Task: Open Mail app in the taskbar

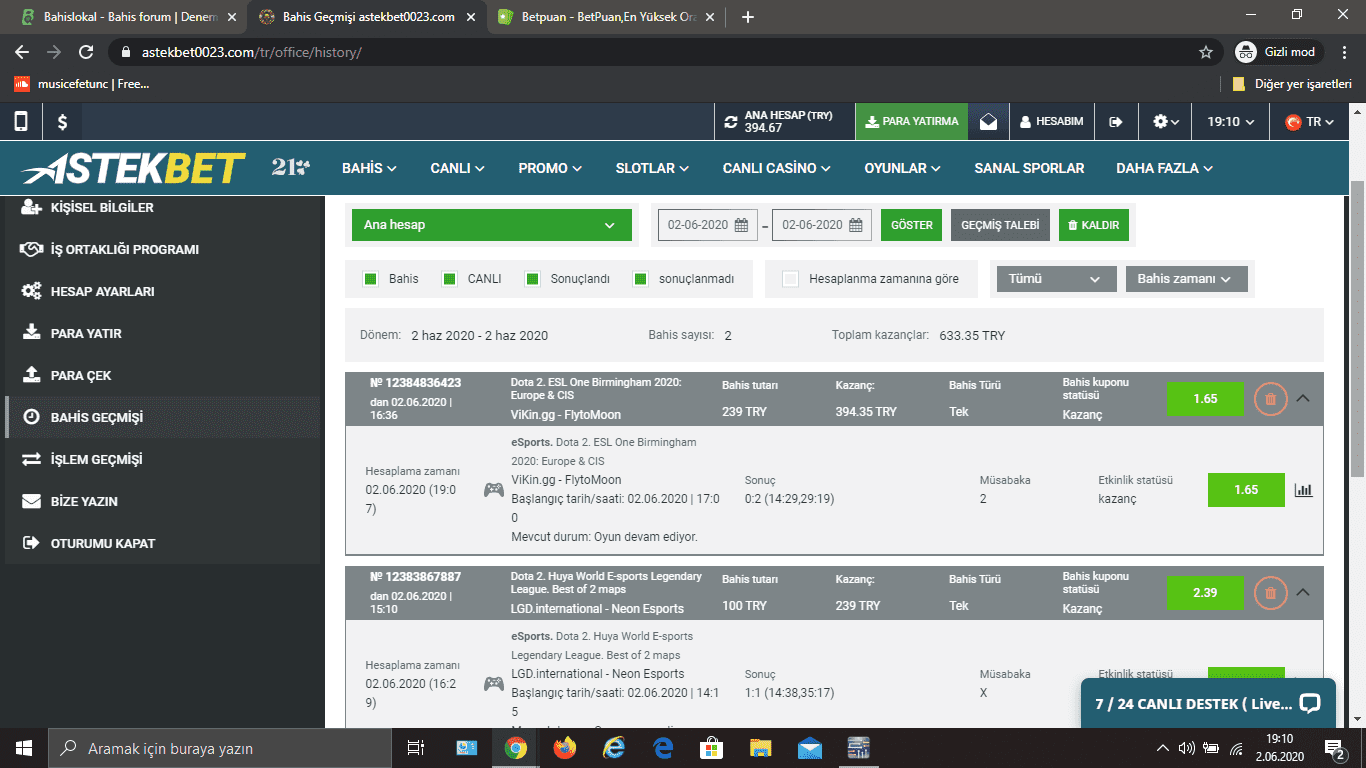Action: (x=809, y=748)
